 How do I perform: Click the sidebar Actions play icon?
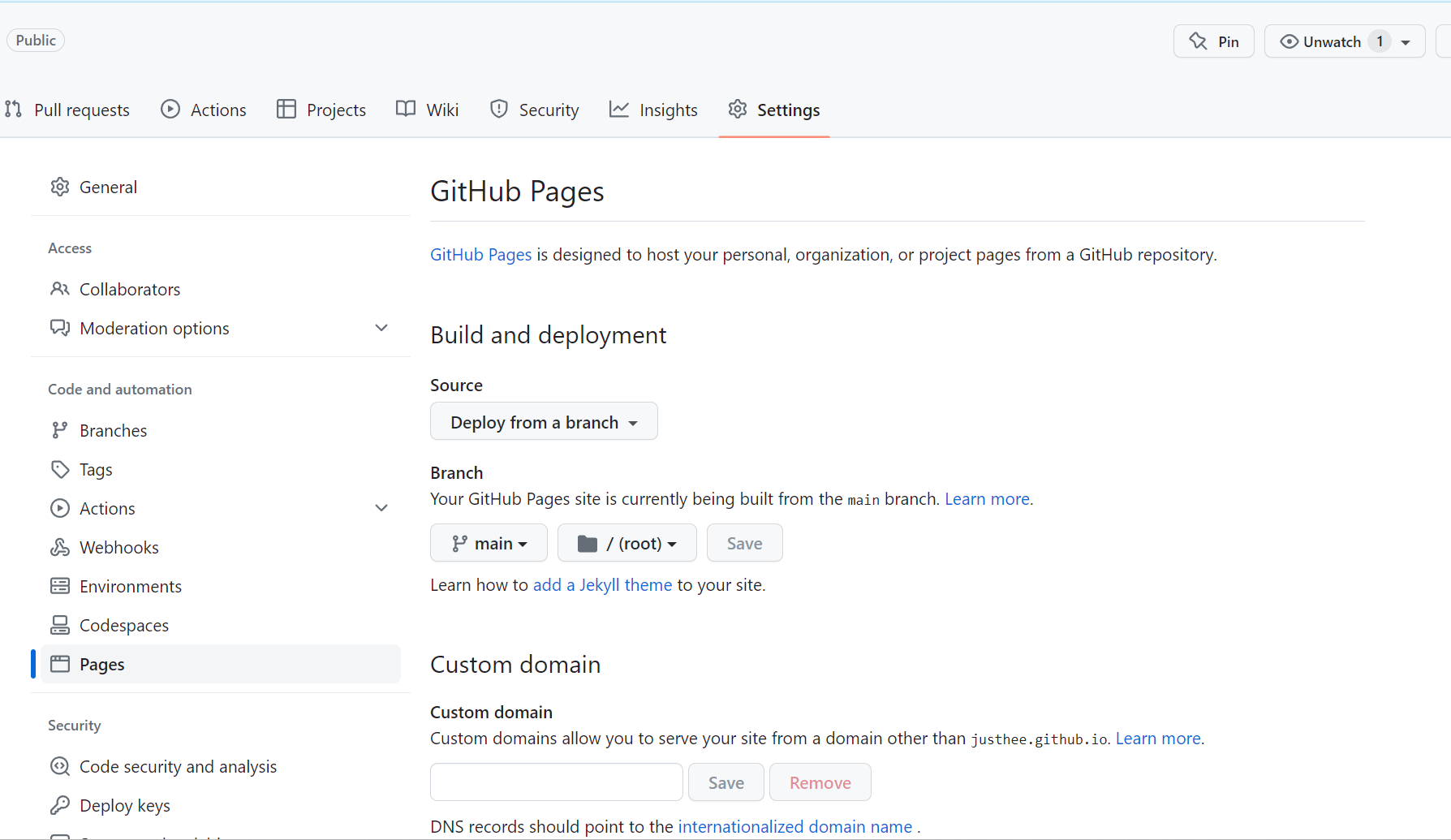pos(60,508)
